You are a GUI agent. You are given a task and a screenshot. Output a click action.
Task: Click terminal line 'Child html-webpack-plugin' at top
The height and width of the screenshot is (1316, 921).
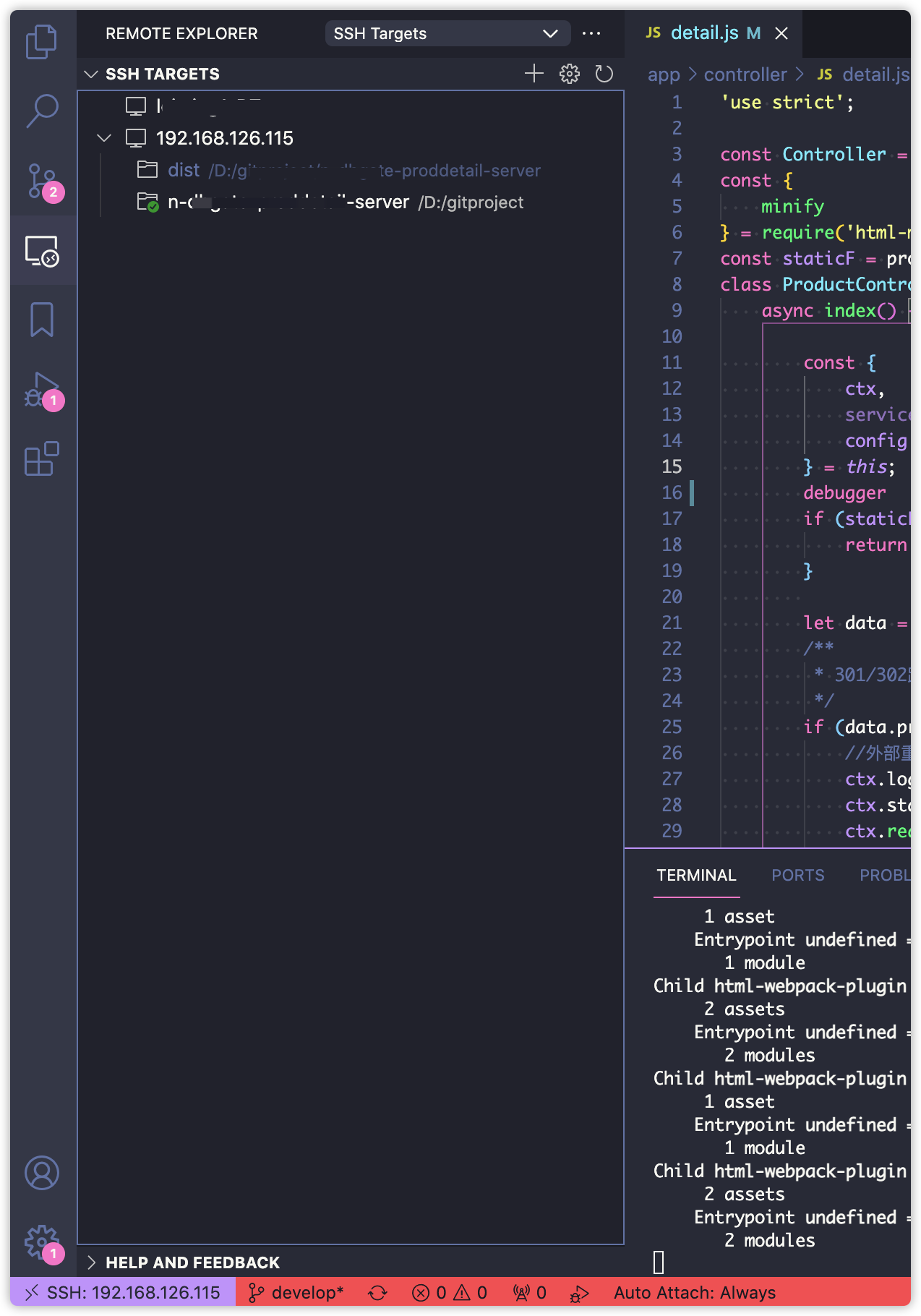click(x=779, y=986)
